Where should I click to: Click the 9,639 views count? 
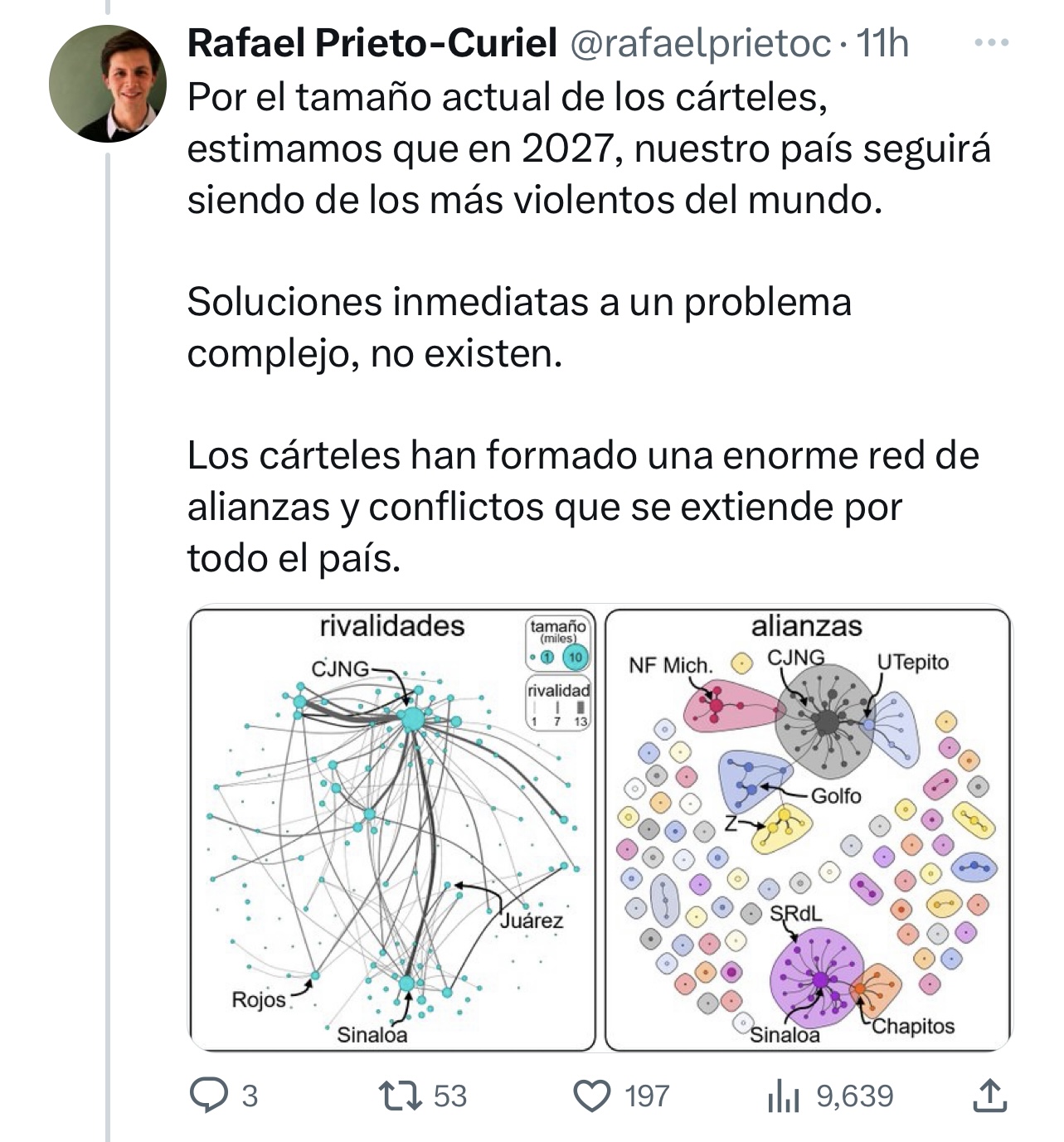(855, 1096)
